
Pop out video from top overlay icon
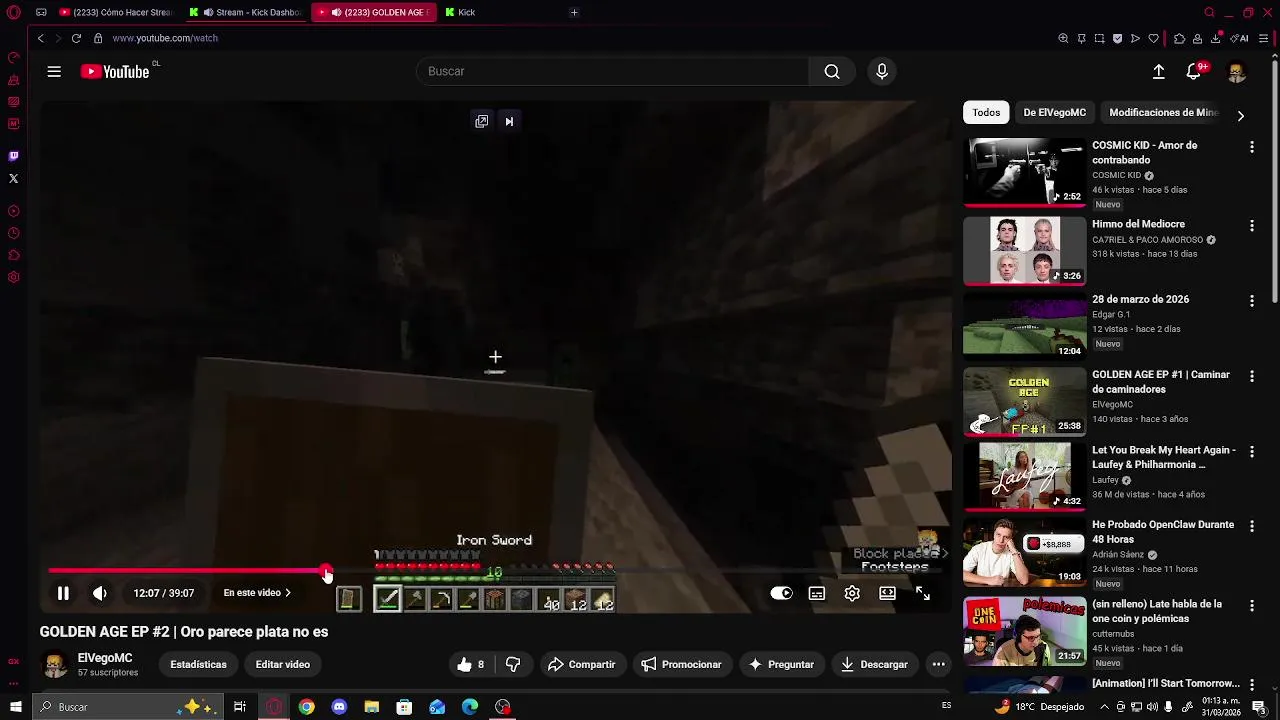click(x=482, y=121)
